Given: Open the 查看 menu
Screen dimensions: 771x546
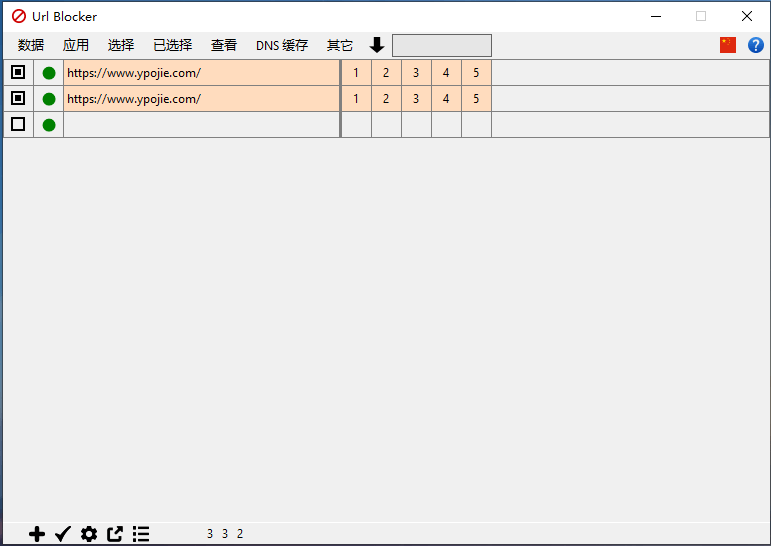Looking at the screenshot, I should [x=224, y=45].
